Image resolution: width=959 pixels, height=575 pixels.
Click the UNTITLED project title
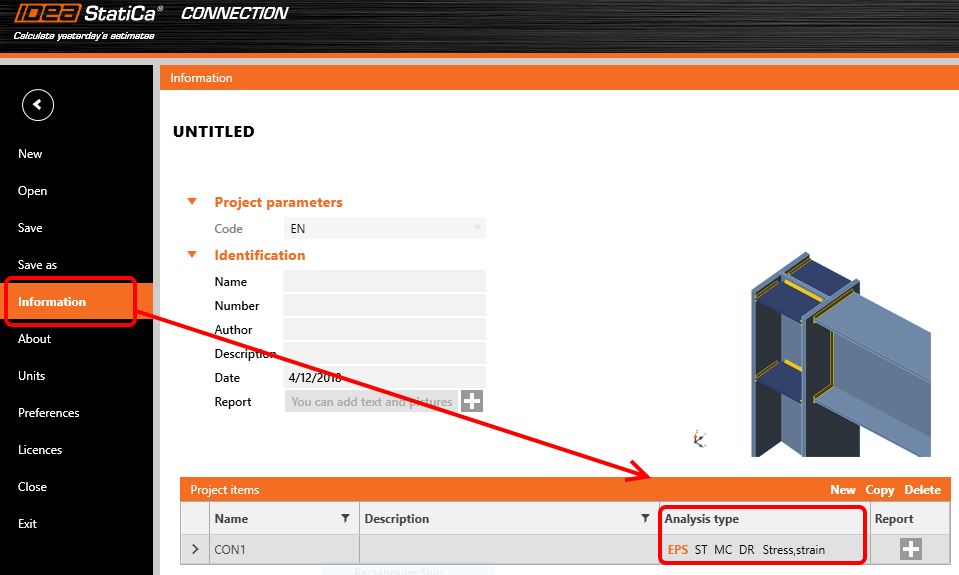pyautogui.click(x=213, y=132)
